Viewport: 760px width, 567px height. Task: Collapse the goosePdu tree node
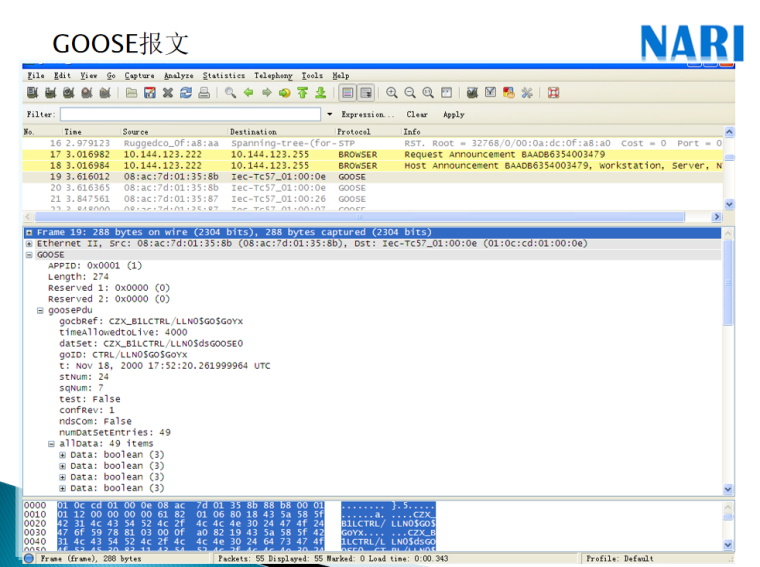40,310
